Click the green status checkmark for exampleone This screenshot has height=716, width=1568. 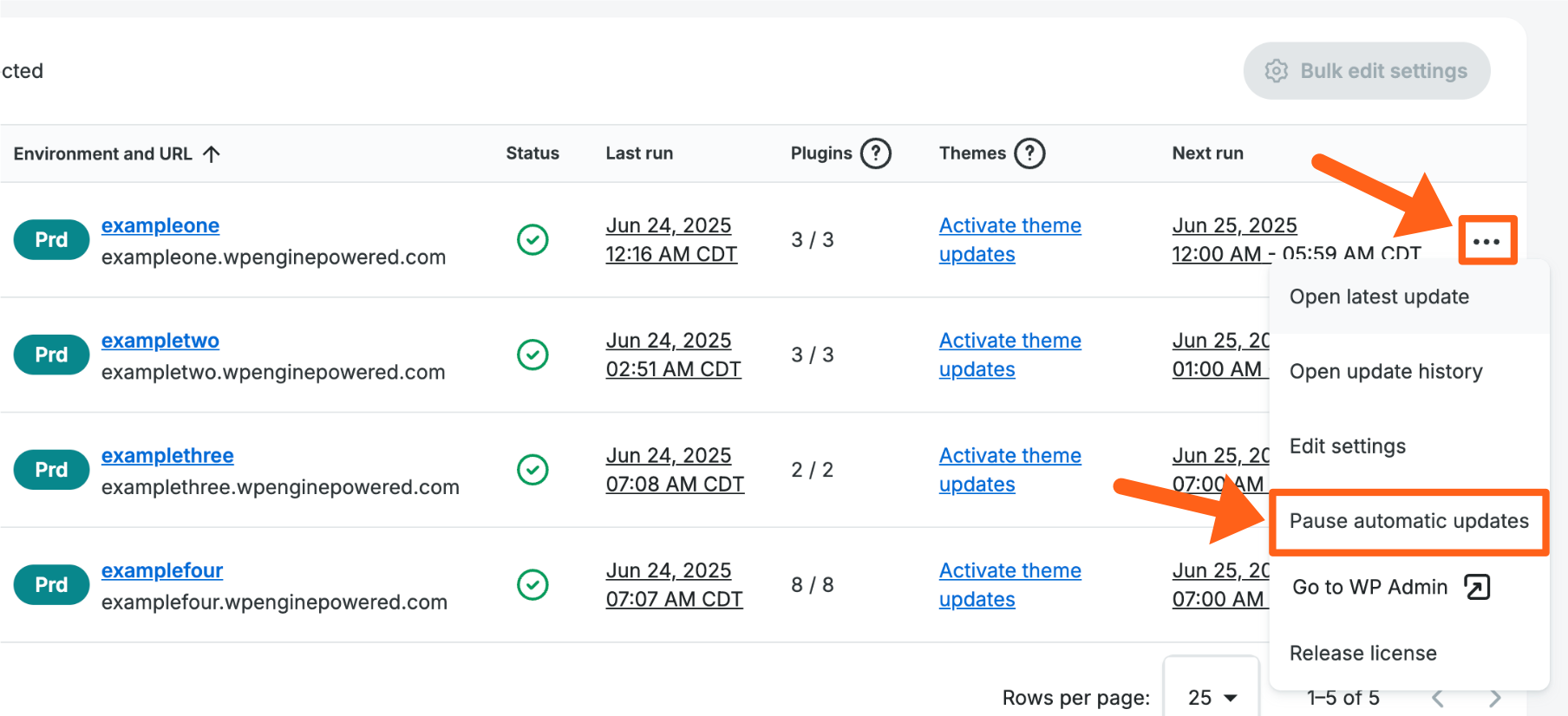click(x=532, y=239)
